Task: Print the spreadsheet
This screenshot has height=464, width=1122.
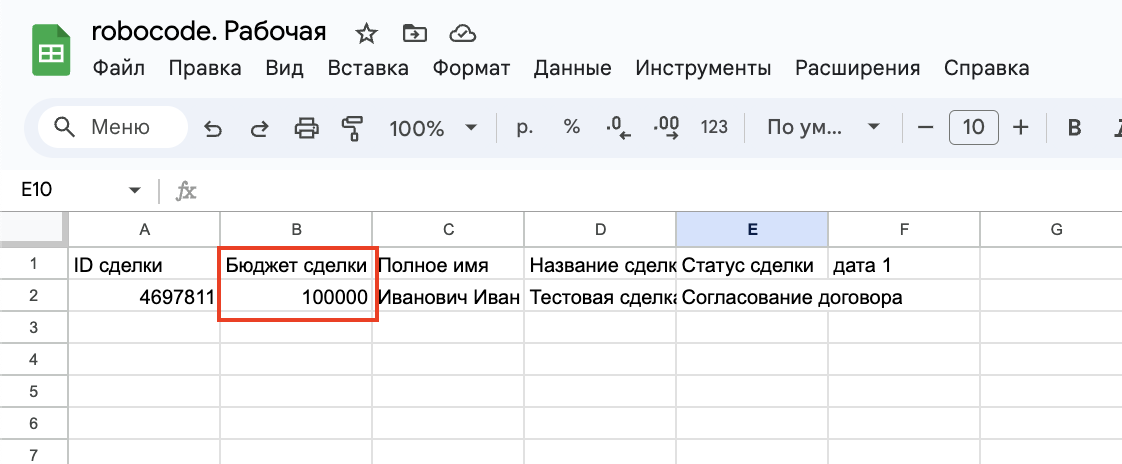Action: pyautogui.click(x=306, y=128)
